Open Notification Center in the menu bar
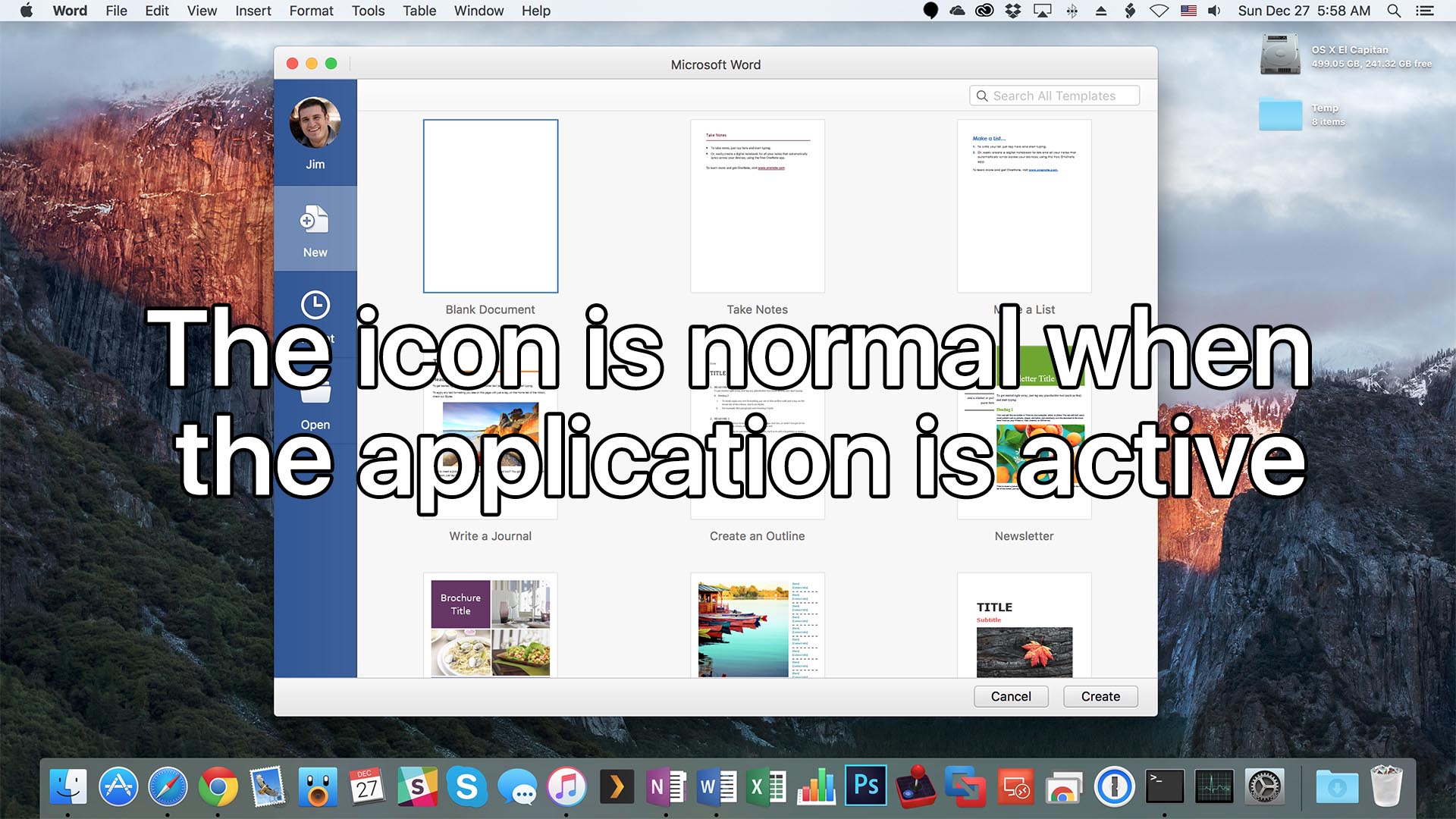Viewport: 1456px width, 819px height. (1425, 11)
